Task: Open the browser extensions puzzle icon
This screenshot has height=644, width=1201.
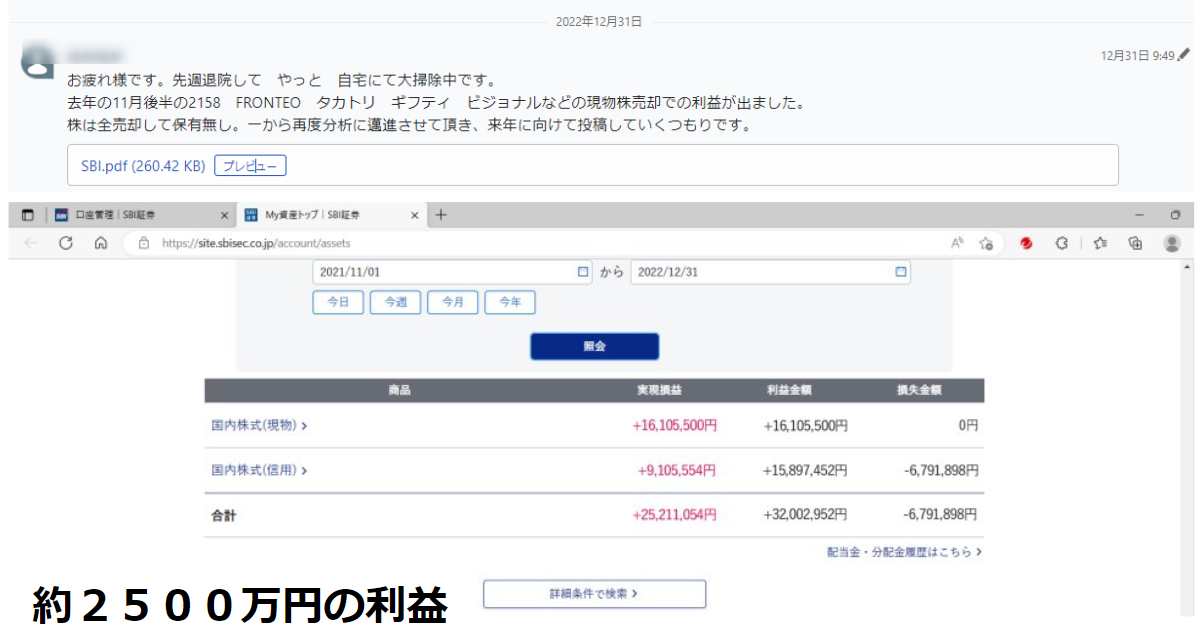Action: 1063,243
